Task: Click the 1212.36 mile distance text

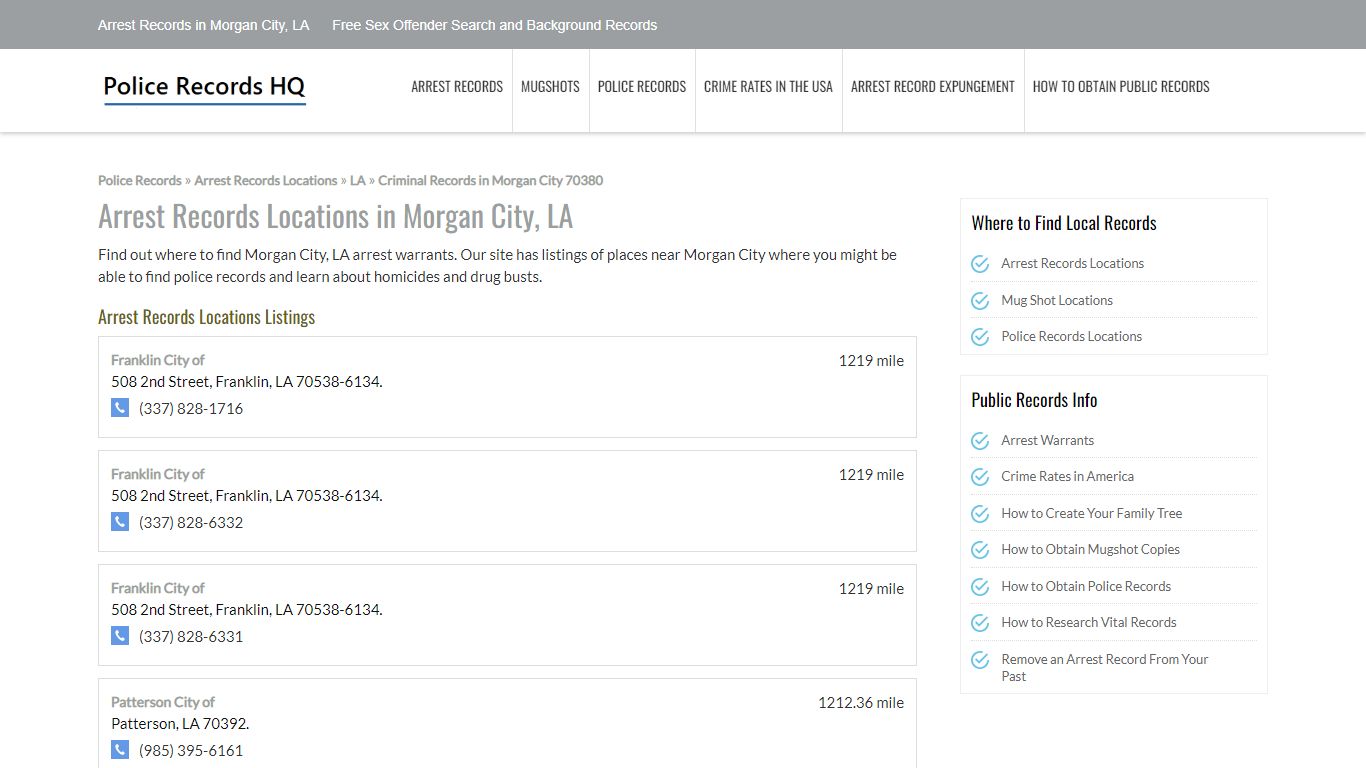Action: 861,703
